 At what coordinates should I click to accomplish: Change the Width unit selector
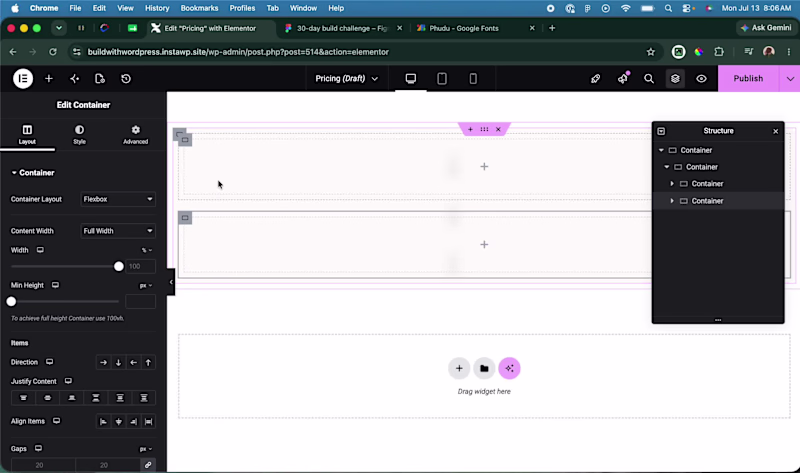pyautogui.click(x=146, y=250)
